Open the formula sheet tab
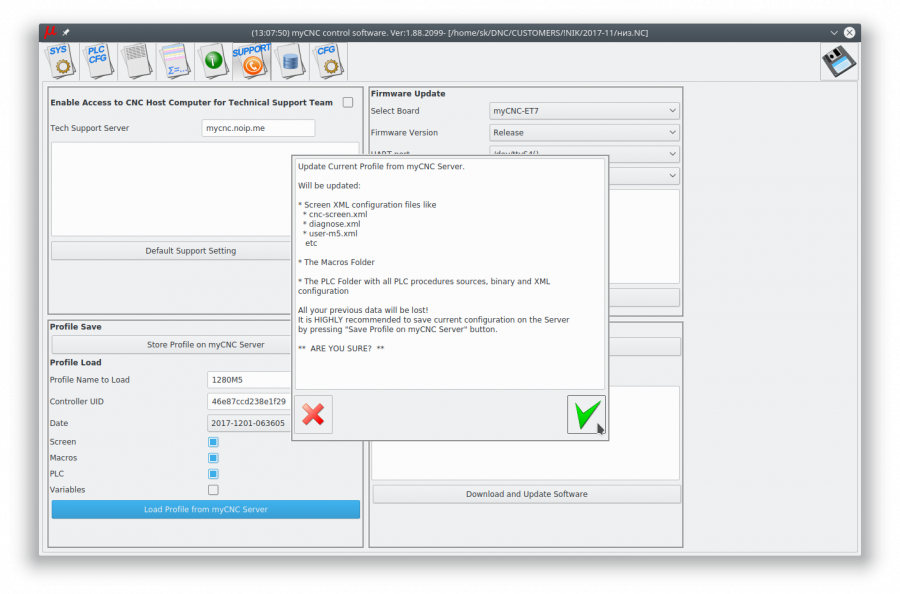 point(174,61)
